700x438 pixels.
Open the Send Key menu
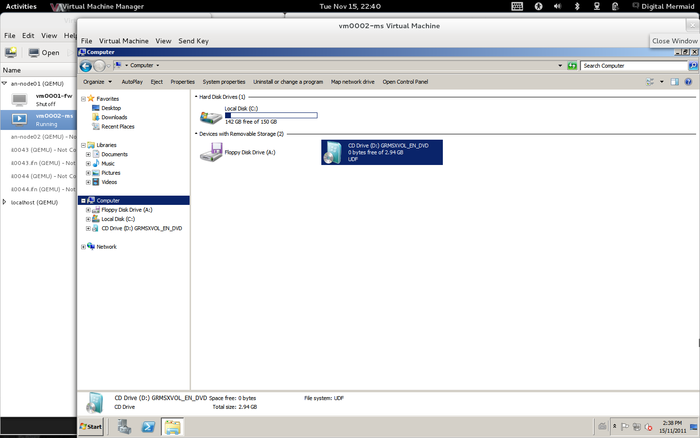(x=193, y=41)
